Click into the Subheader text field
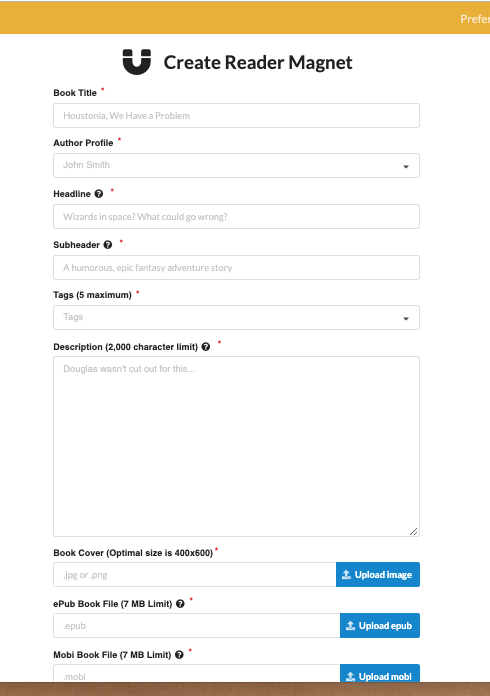490x696 pixels. [x=237, y=268]
